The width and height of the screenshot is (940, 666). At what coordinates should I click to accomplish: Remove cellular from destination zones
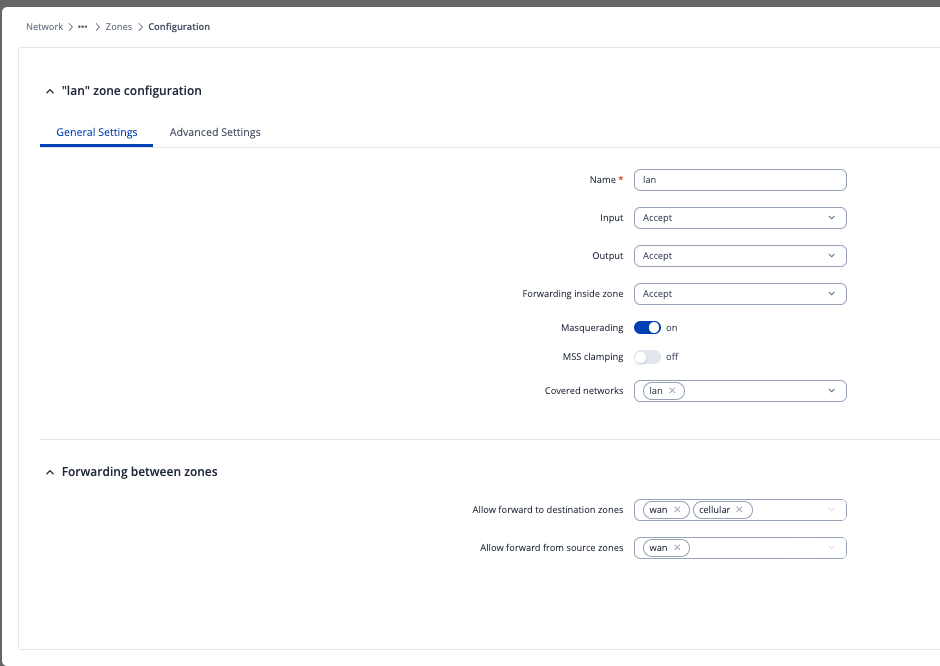(x=740, y=510)
